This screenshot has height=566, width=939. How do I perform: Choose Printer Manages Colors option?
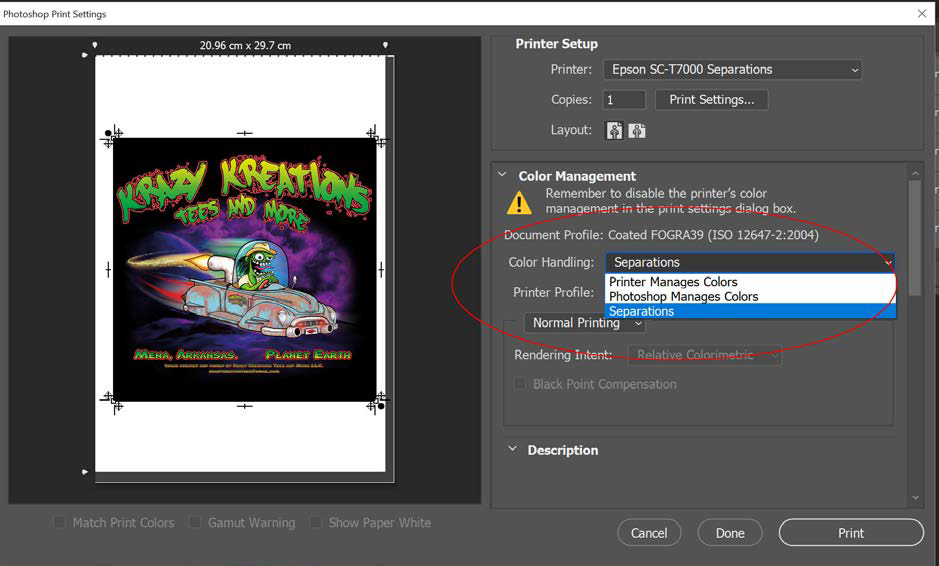[x=750, y=282]
